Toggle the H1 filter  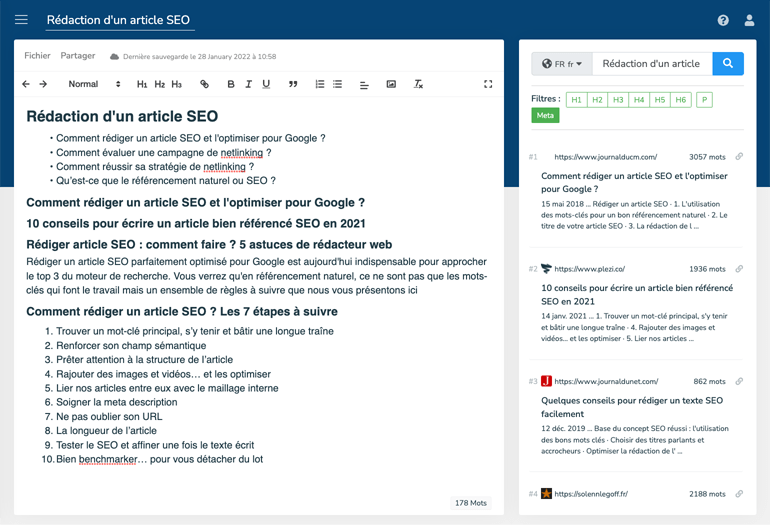click(x=576, y=100)
